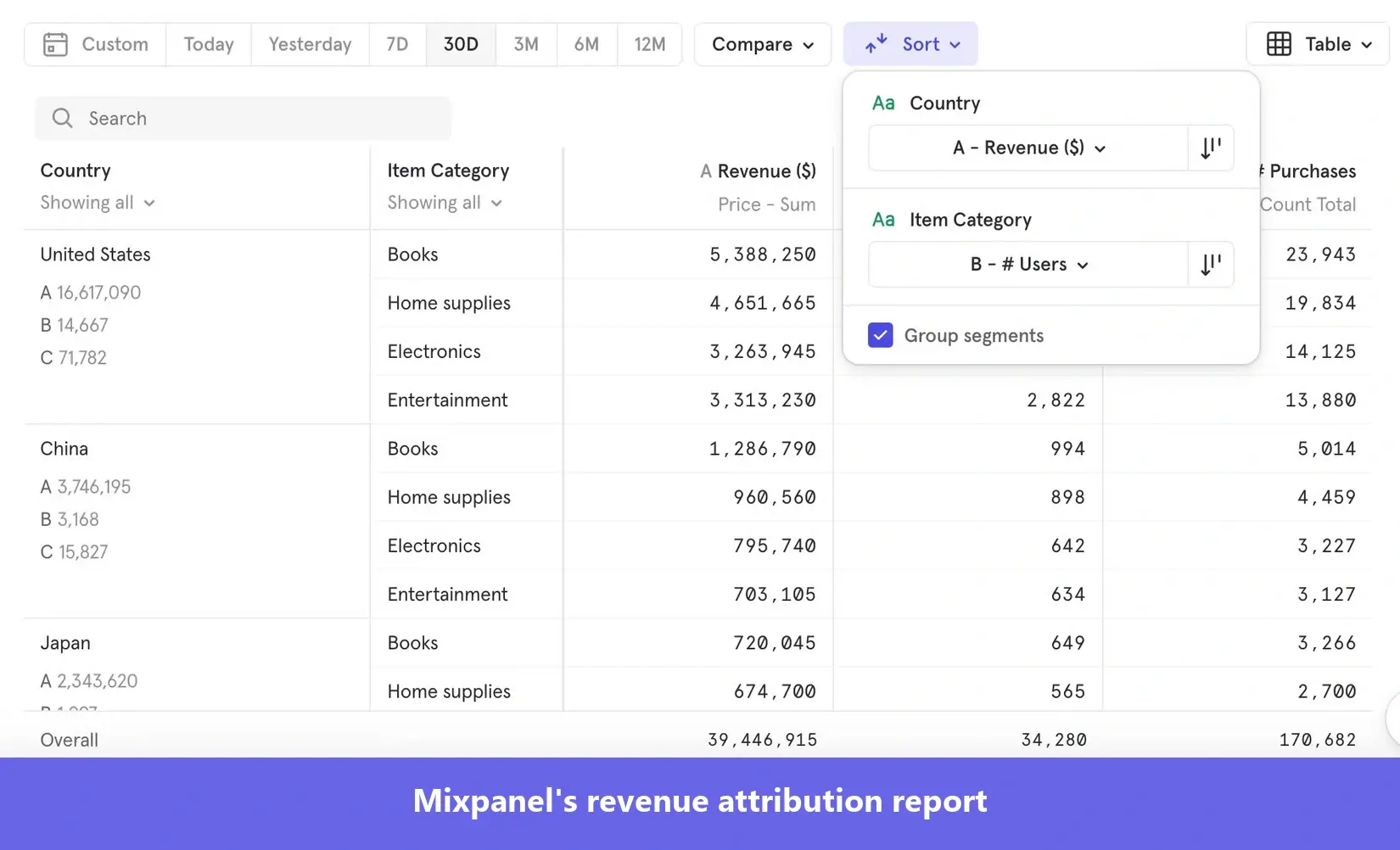
Task: Click China Home supplies revenue 960,560
Action: coord(775,497)
